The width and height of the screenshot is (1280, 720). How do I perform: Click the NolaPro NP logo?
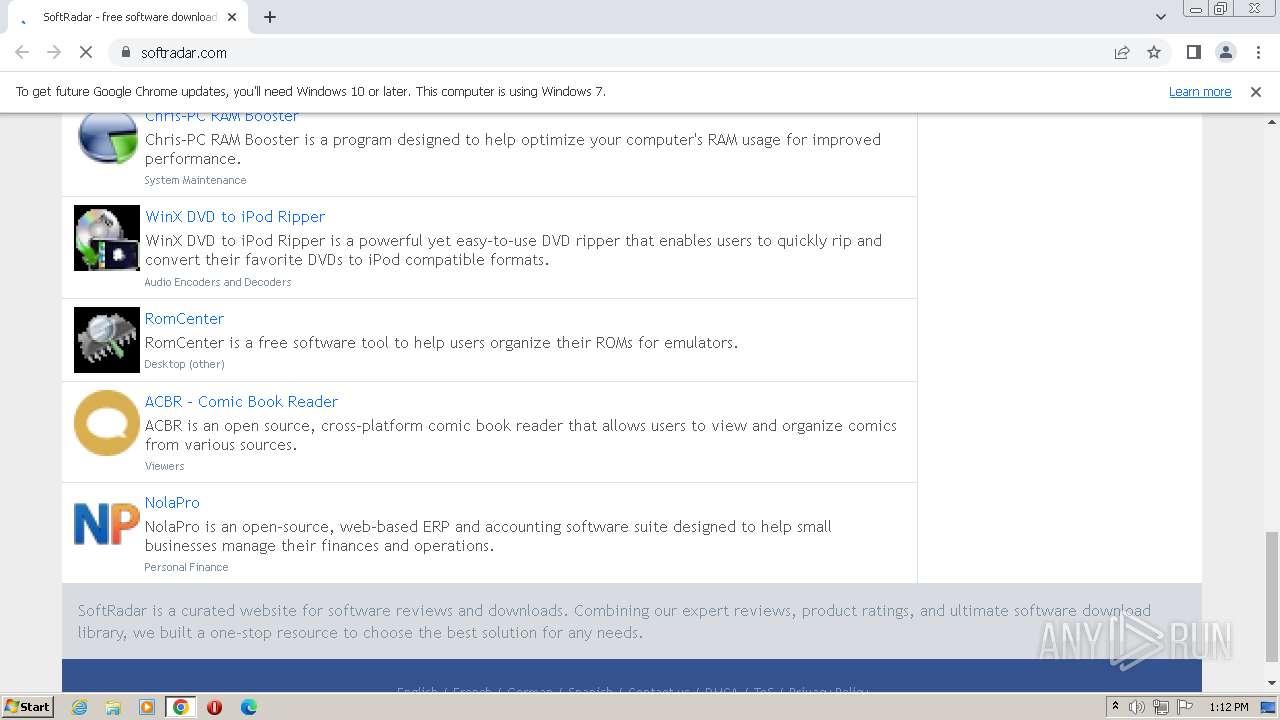pyautogui.click(x=107, y=524)
